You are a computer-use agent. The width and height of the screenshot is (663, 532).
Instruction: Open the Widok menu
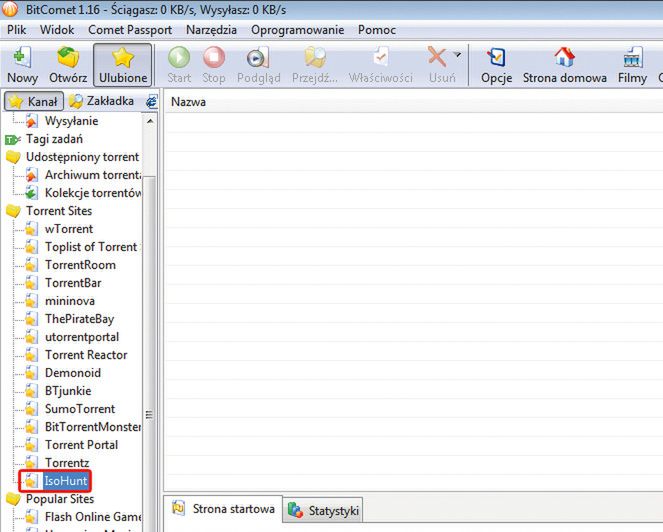point(57,30)
